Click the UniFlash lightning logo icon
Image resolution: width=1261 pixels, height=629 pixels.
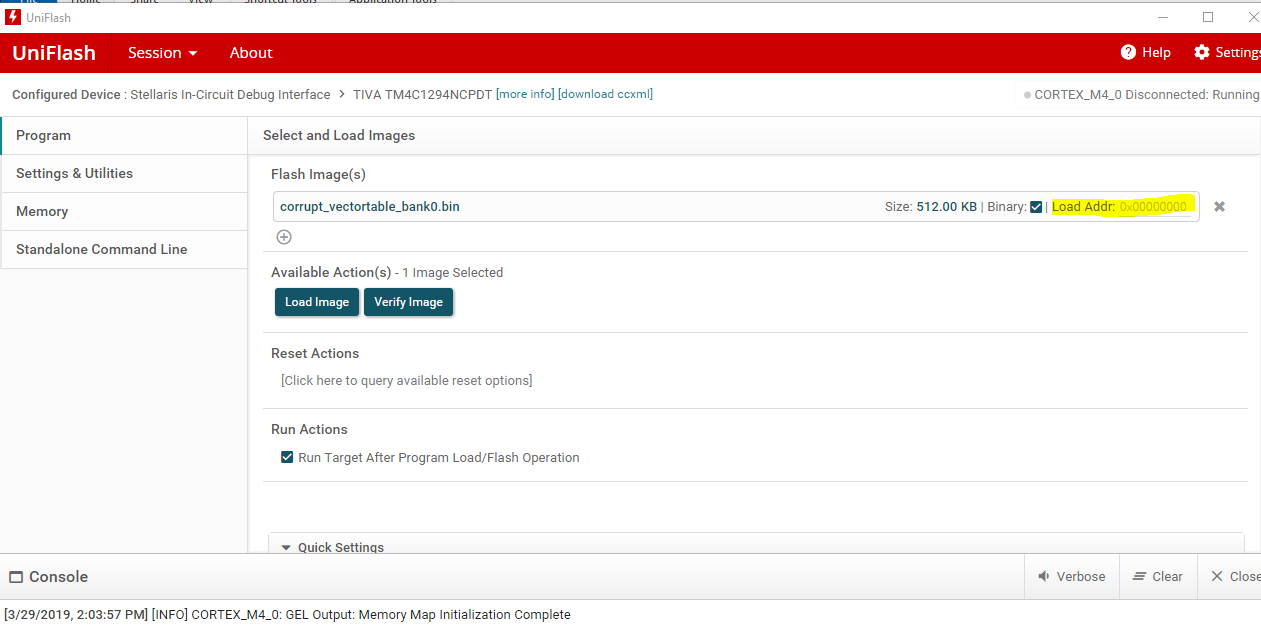[13, 18]
